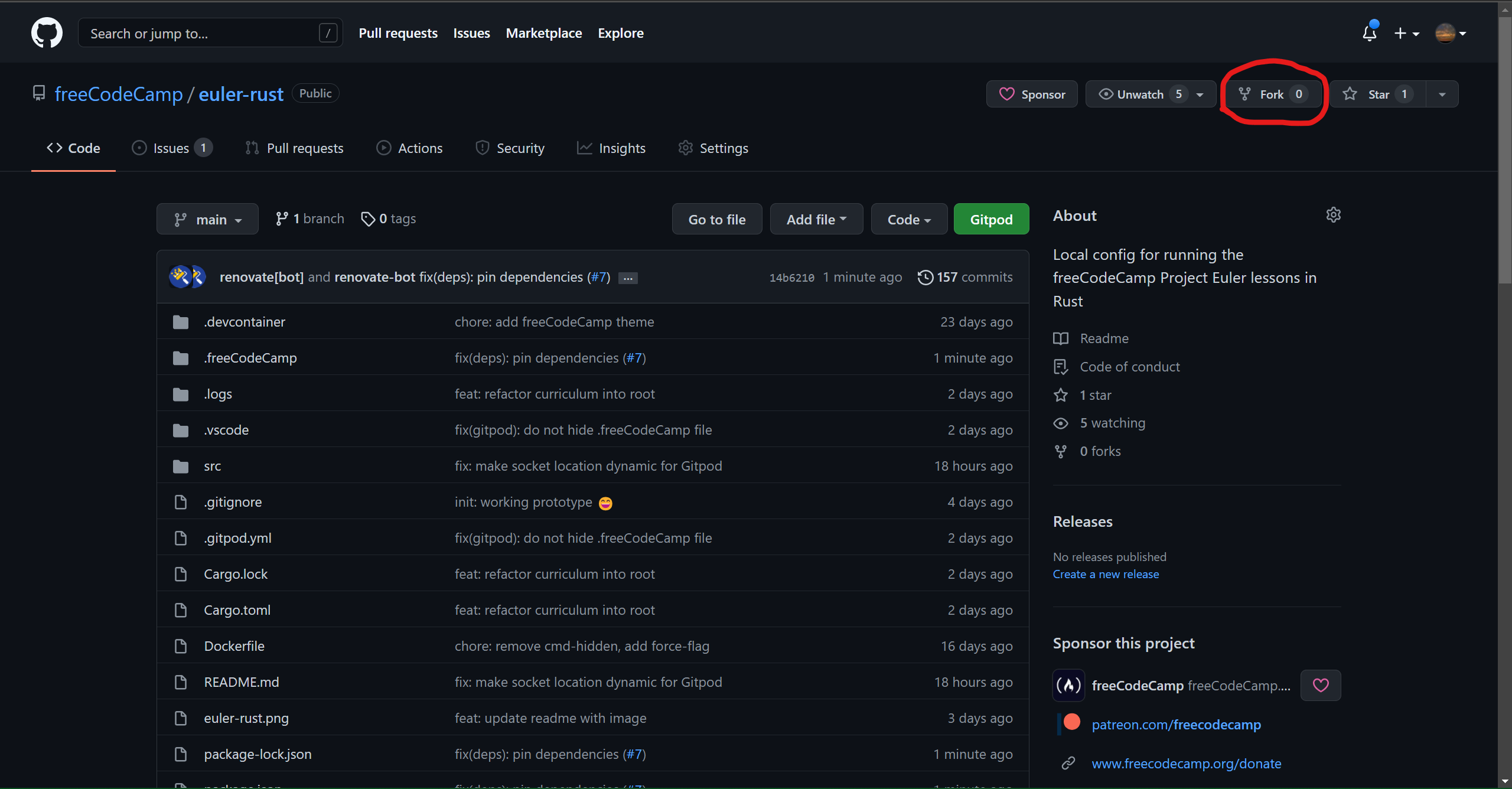Screen dimensions: 1512x789
Task: Fork the euler-rust repository
Action: click(1273, 94)
